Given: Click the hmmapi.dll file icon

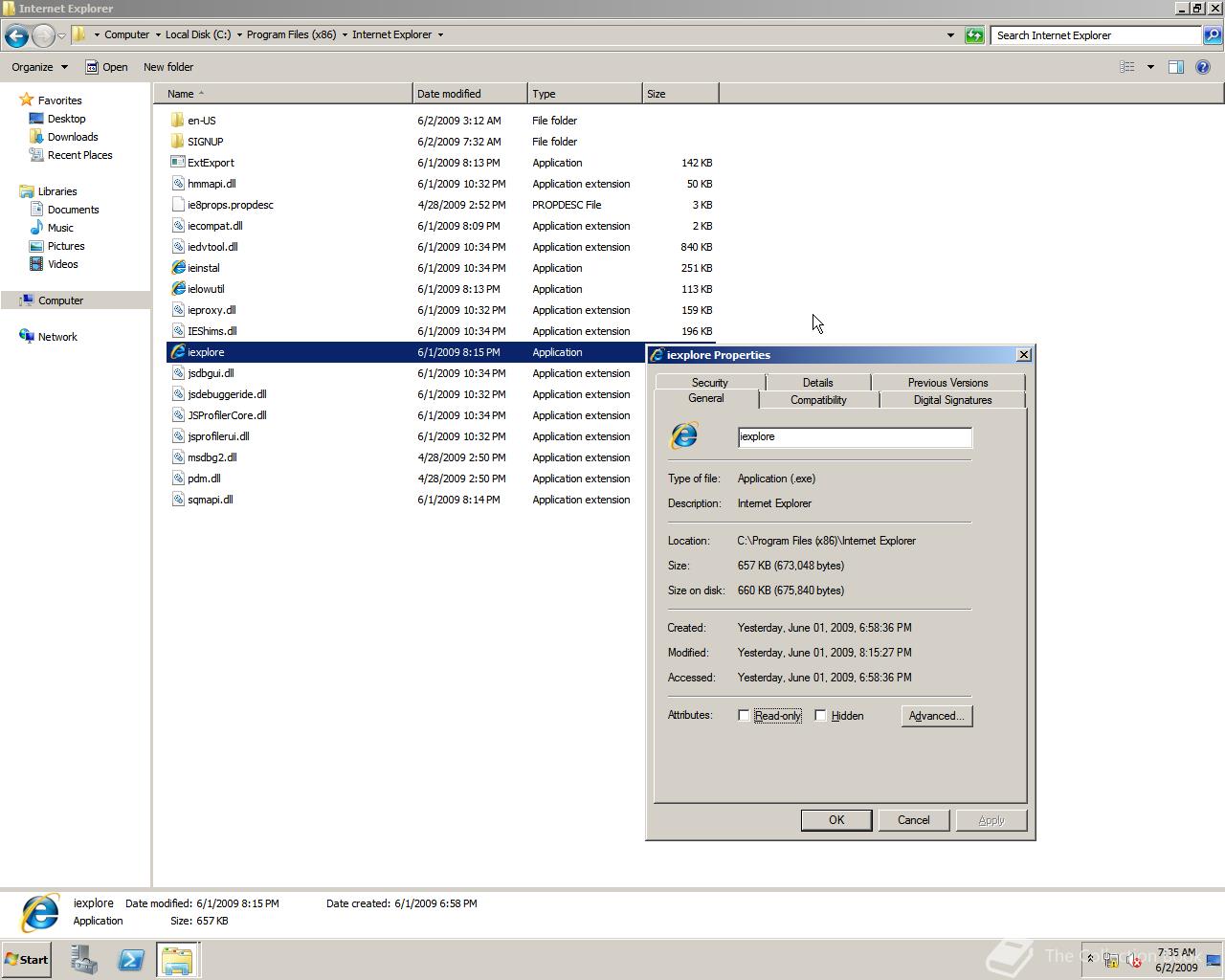Looking at the screenshot, I should [177, 184].
